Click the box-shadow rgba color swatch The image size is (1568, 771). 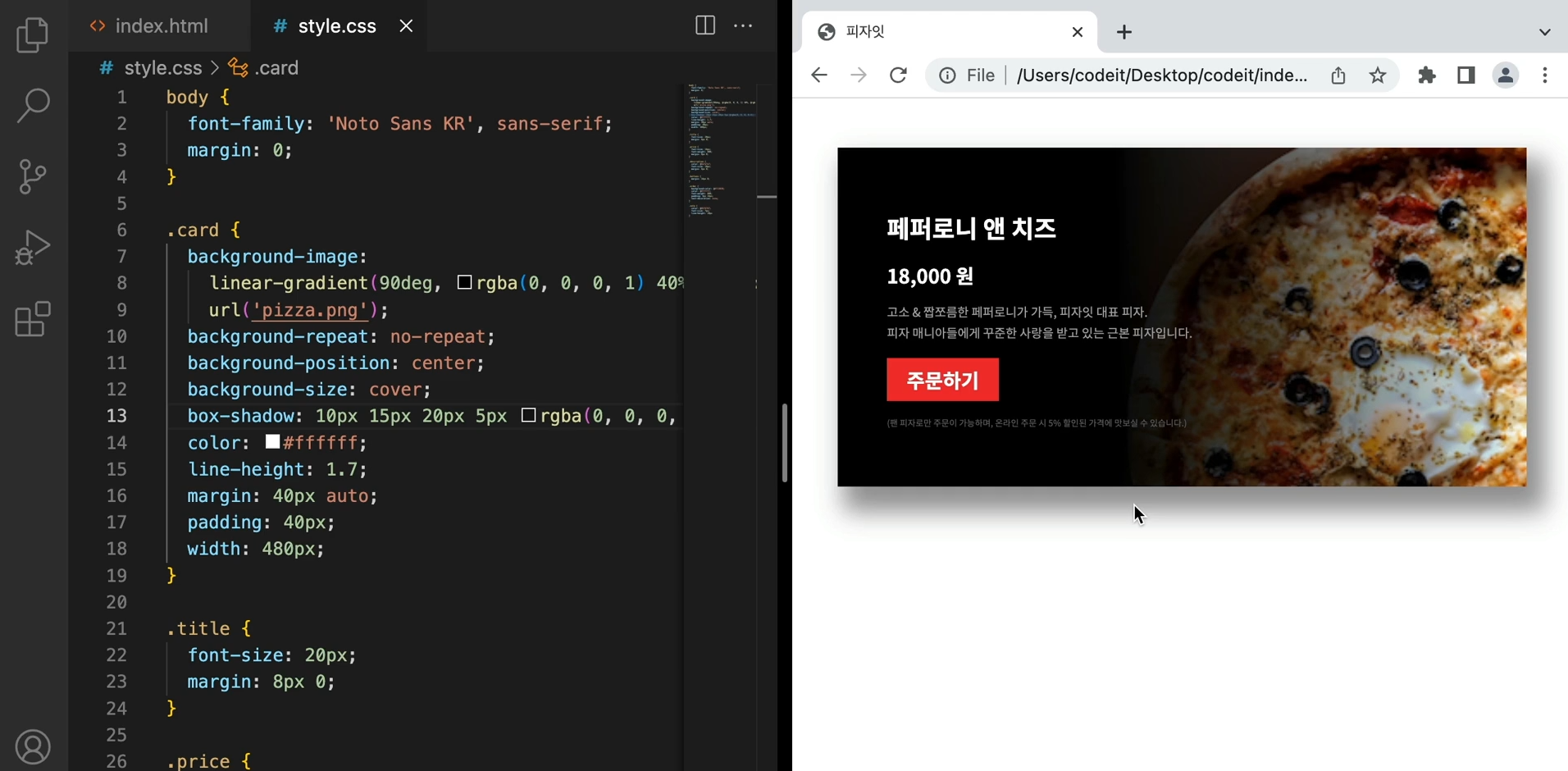[x=528, y=415]
